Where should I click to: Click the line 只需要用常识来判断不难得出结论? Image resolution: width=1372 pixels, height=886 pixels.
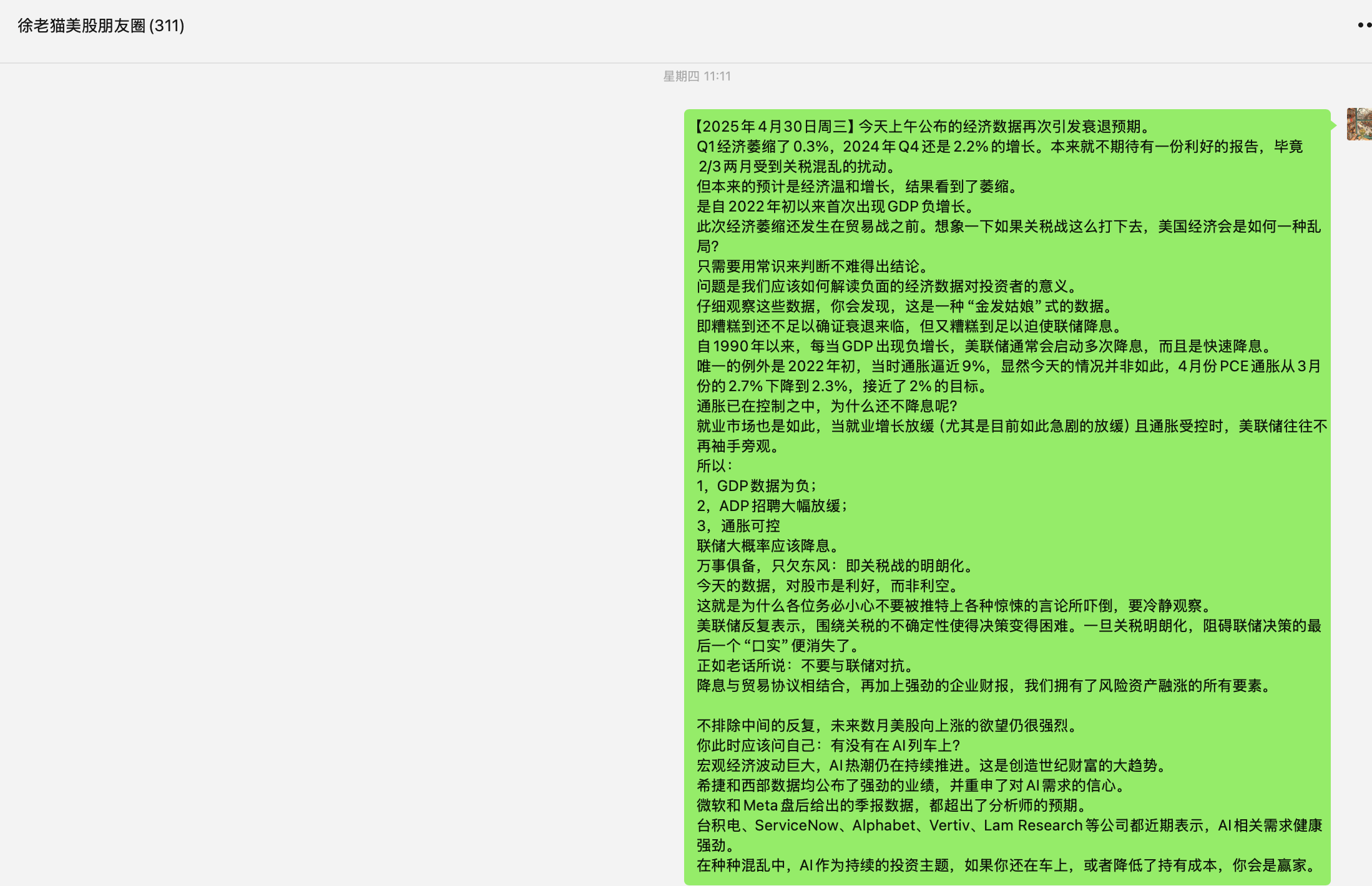click(813, 266)
